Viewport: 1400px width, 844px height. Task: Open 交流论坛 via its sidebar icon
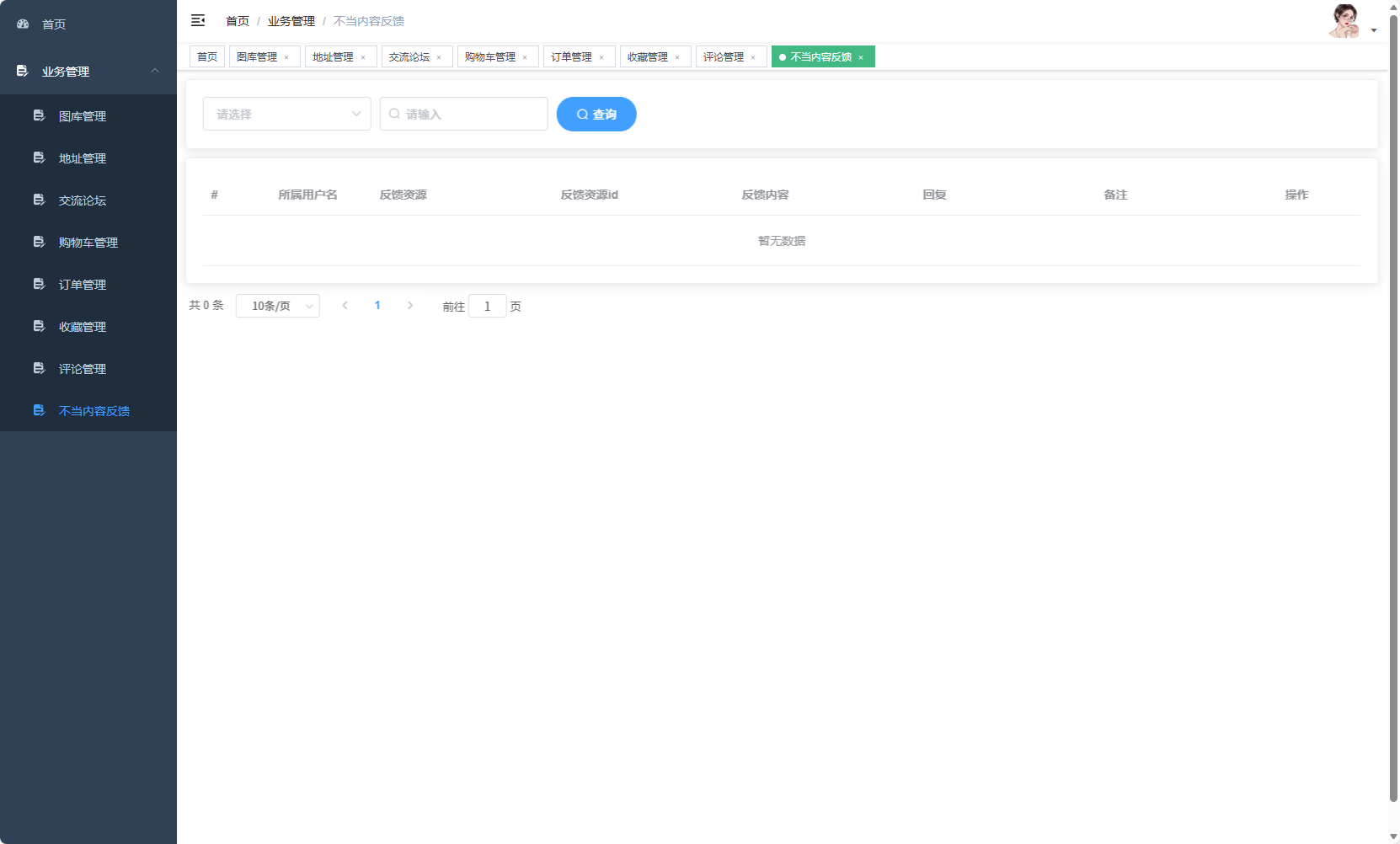(39, 200)
